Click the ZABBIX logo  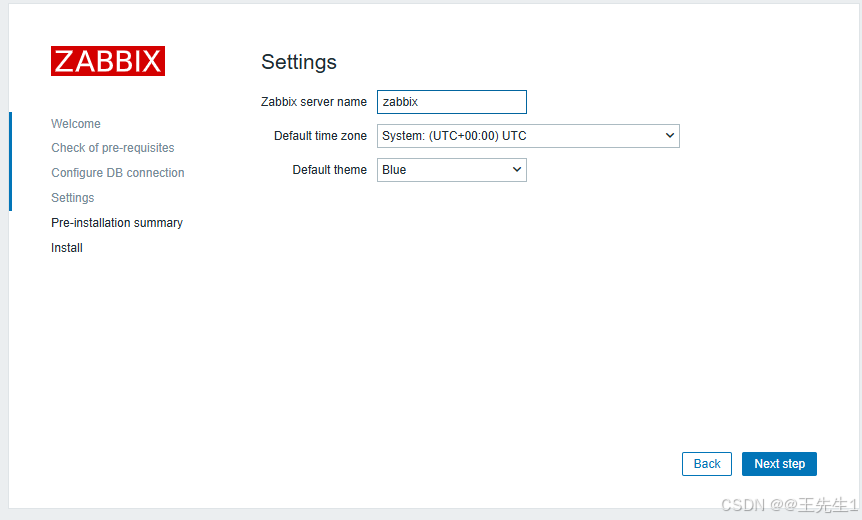click(108, 61)
